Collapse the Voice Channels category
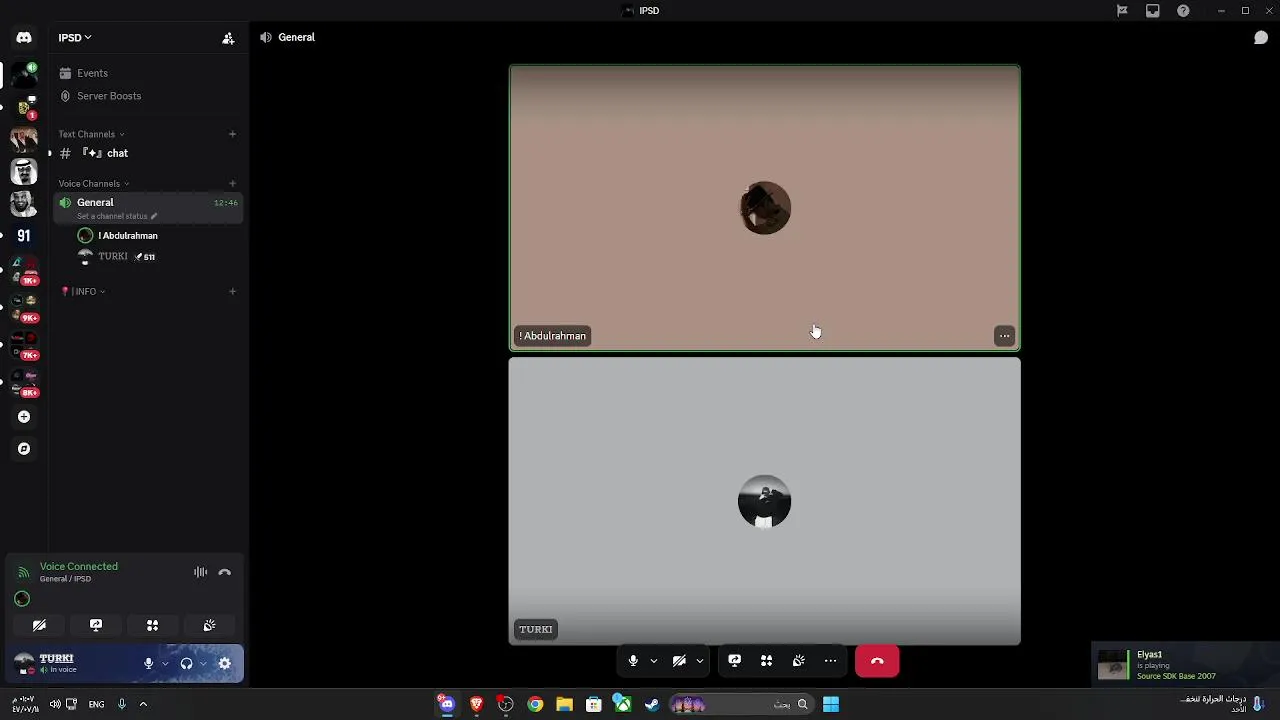This screenshot has width=1280, height=720. coord(93,184)
